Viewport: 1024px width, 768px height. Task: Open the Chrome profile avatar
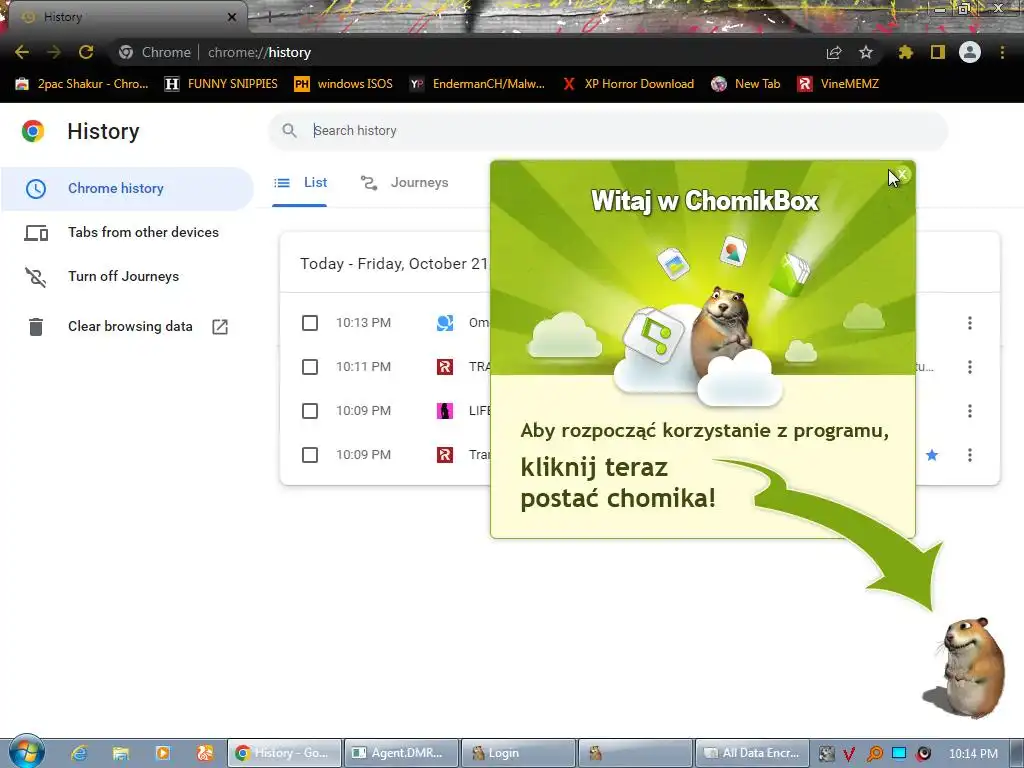(970, 52)
